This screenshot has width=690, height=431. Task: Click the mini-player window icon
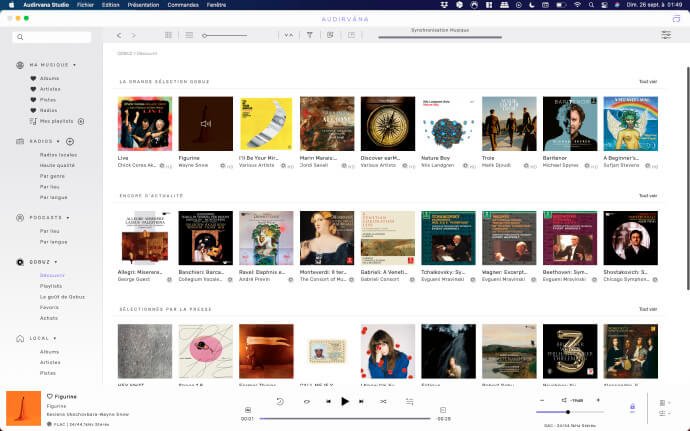coord(676,19)
